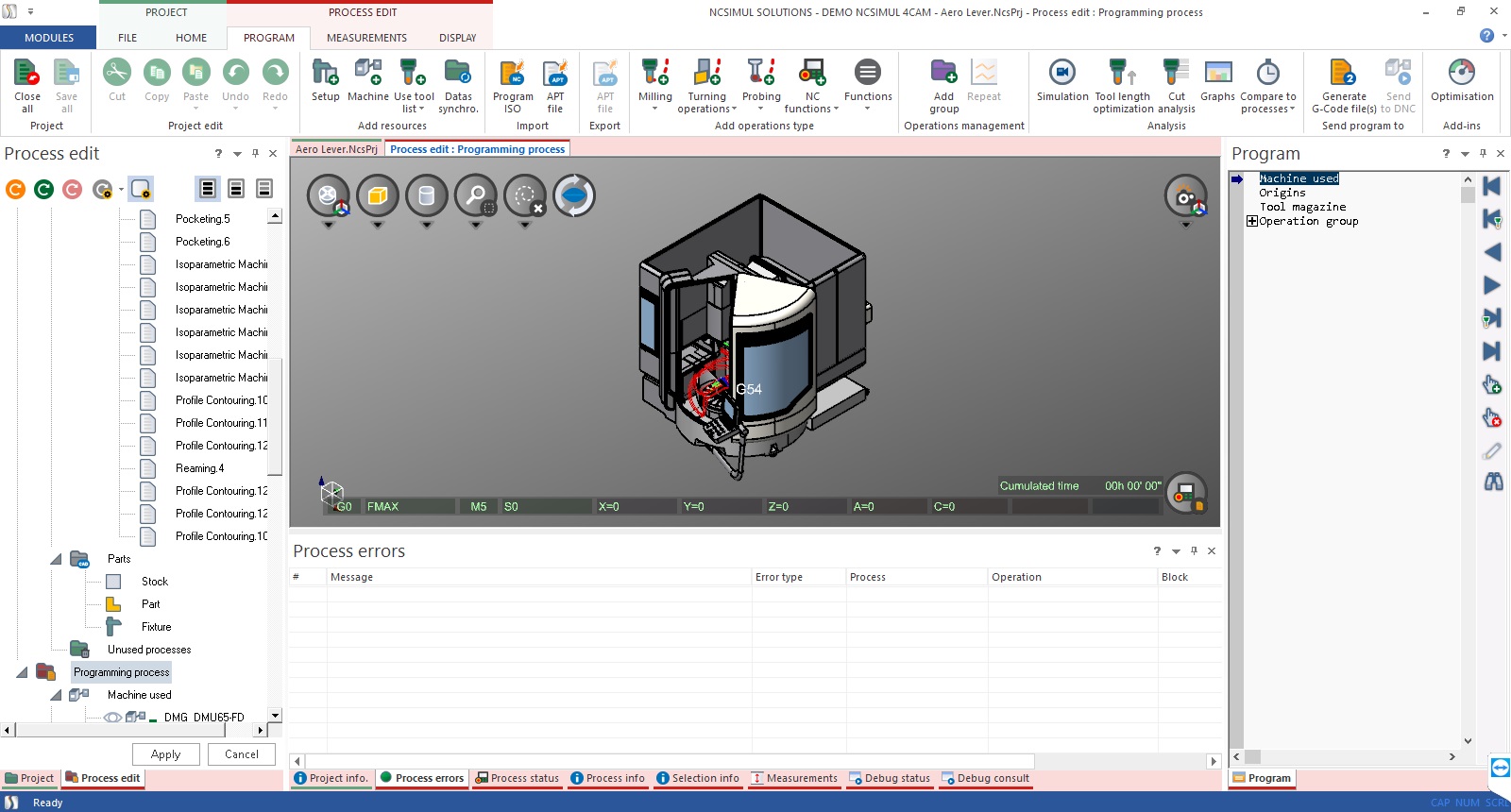Click the Datas synchro. icon
1511x812 pixels.
458,81
